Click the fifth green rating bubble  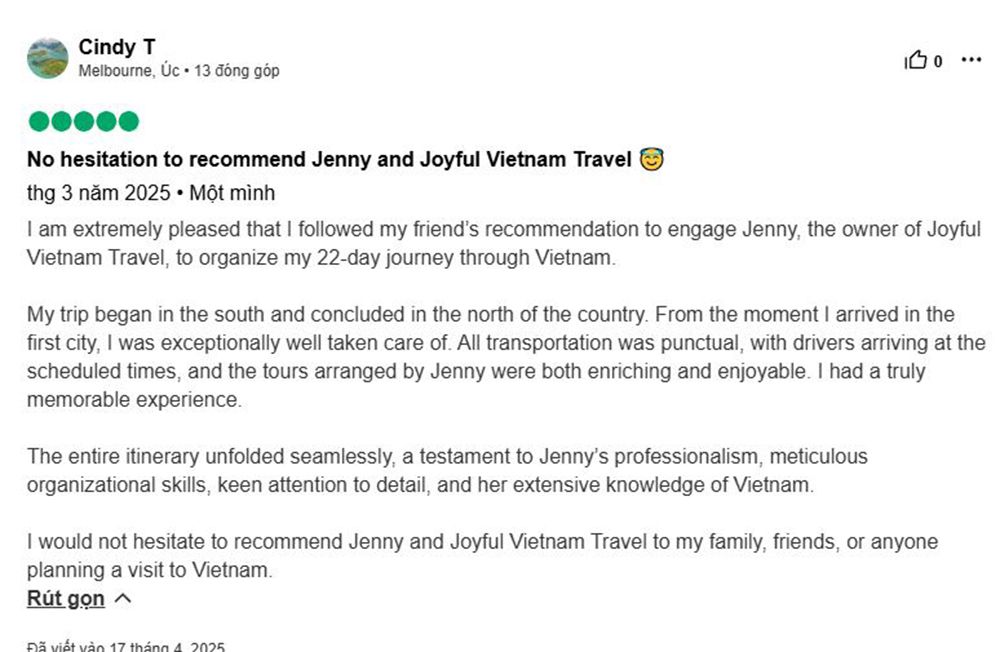128,121
